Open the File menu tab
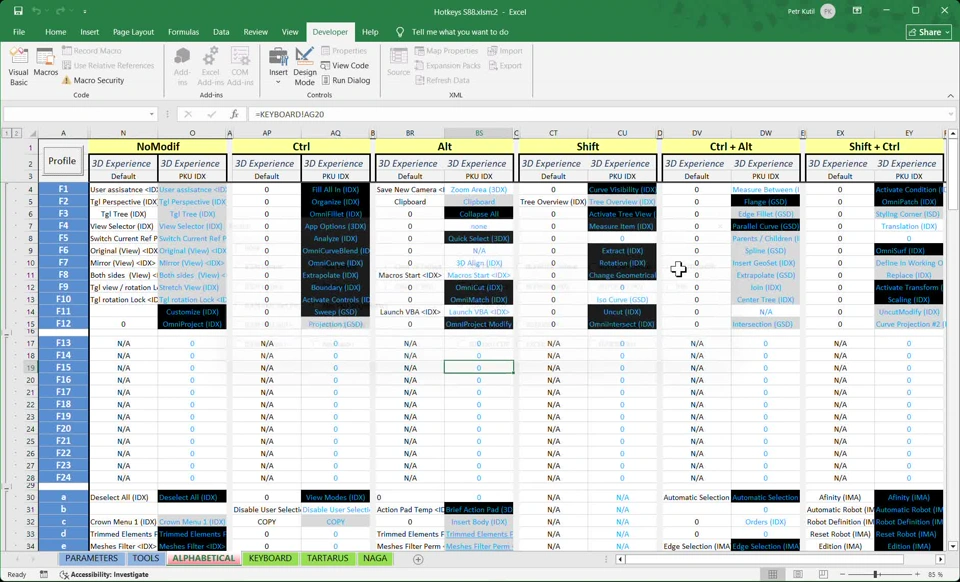The image size is (960, 582). [x=19, y=32]
